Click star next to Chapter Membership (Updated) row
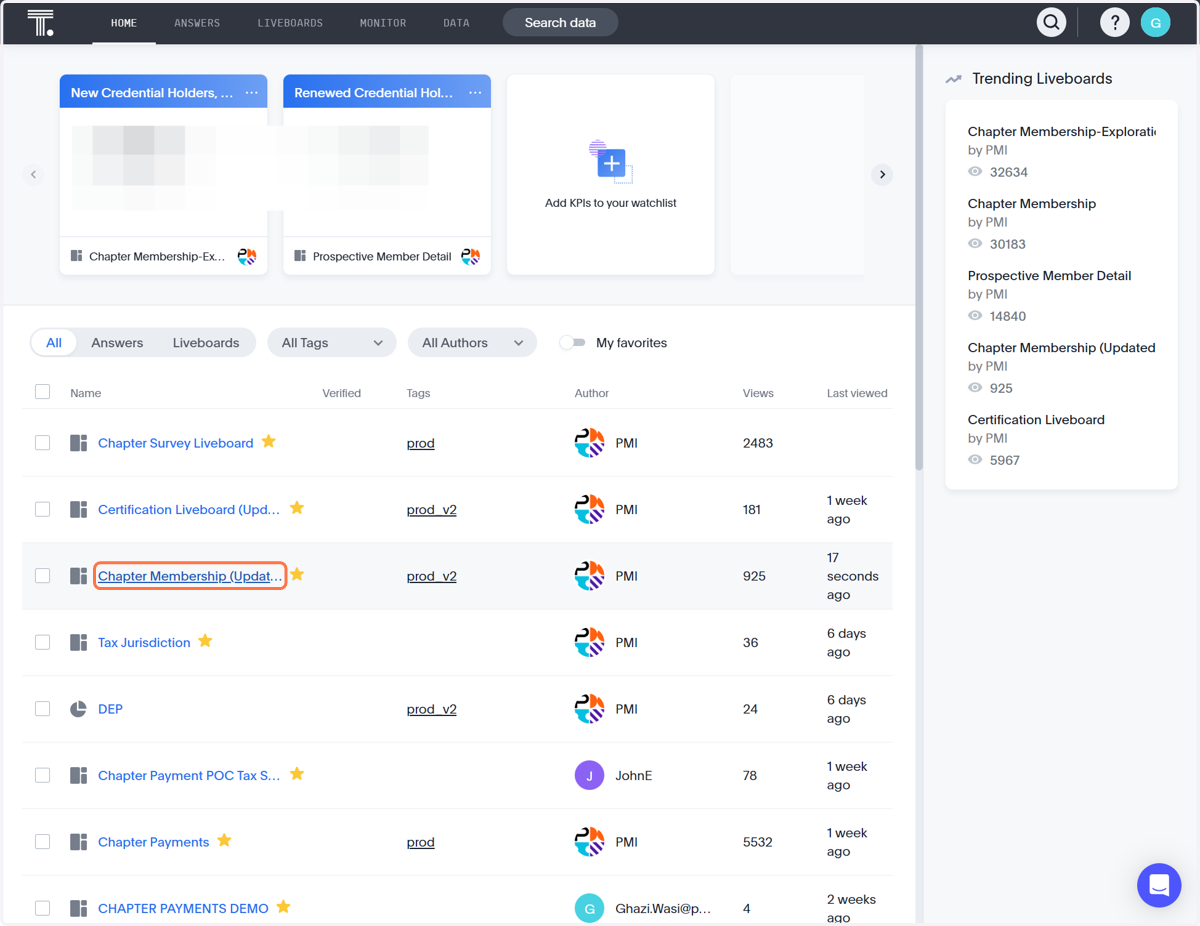 pos(297,574)
